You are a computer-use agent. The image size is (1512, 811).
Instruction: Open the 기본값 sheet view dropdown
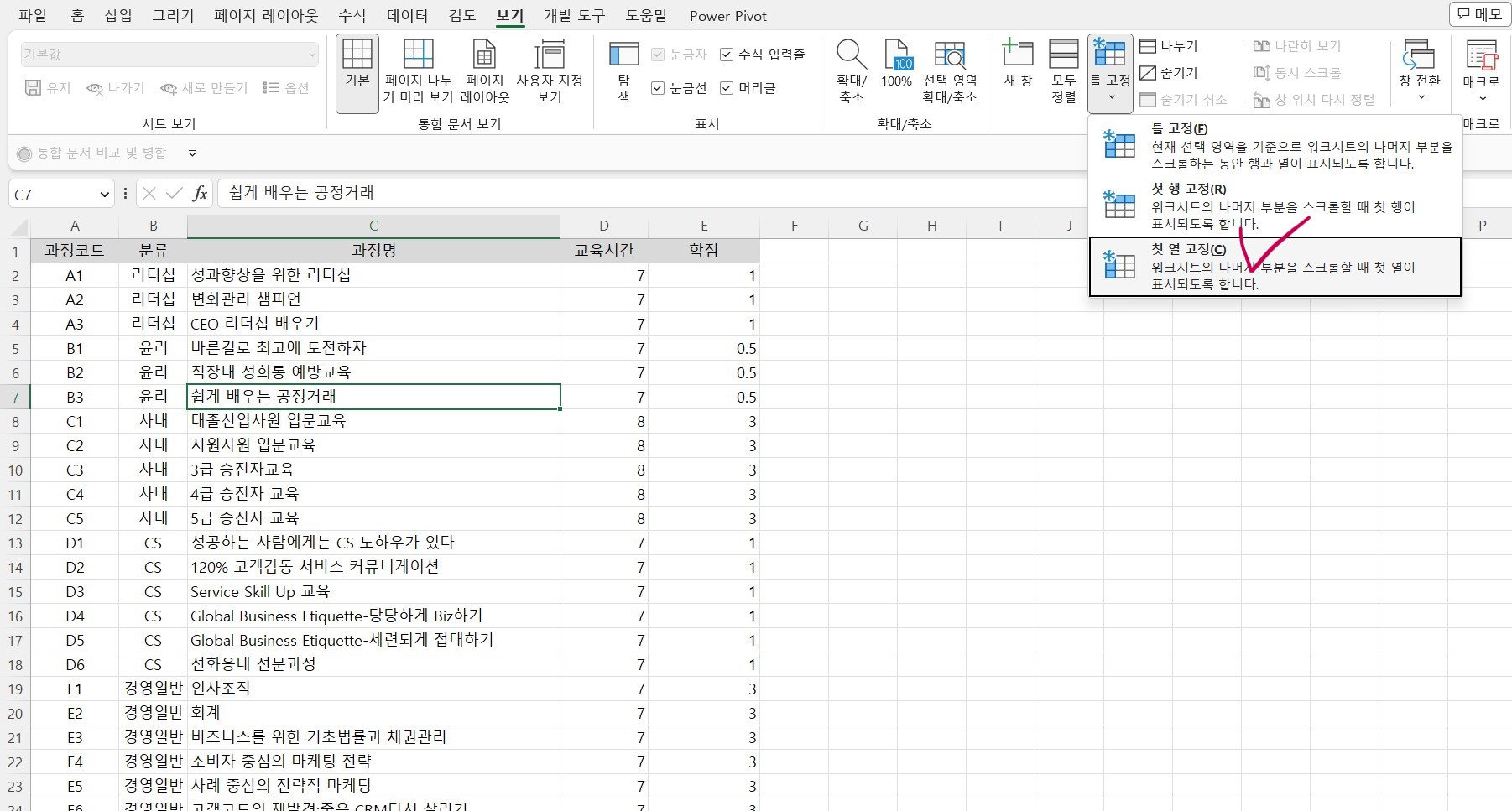(311, 54)
